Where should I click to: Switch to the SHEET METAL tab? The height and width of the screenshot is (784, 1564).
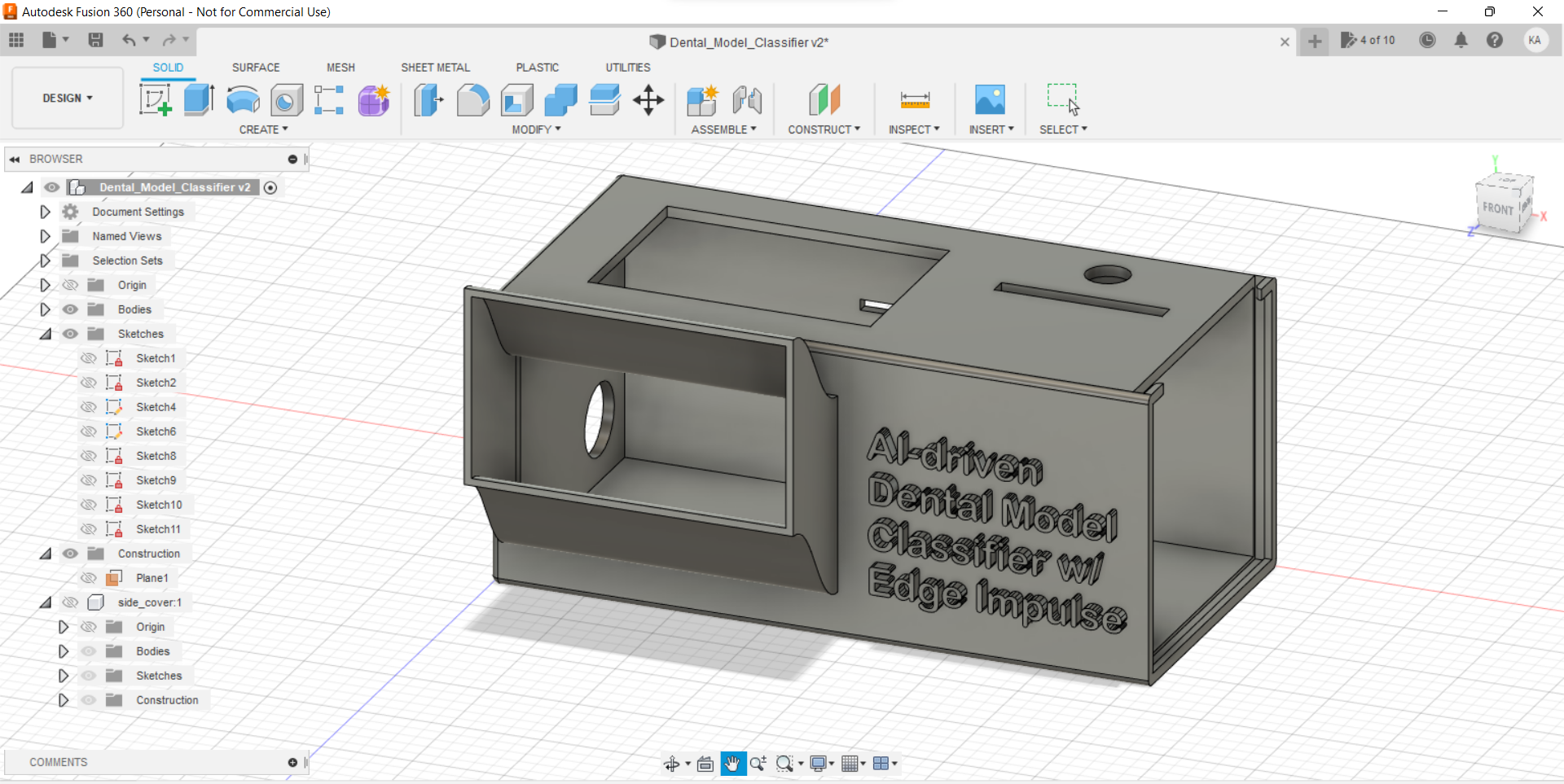coord(435,68)
